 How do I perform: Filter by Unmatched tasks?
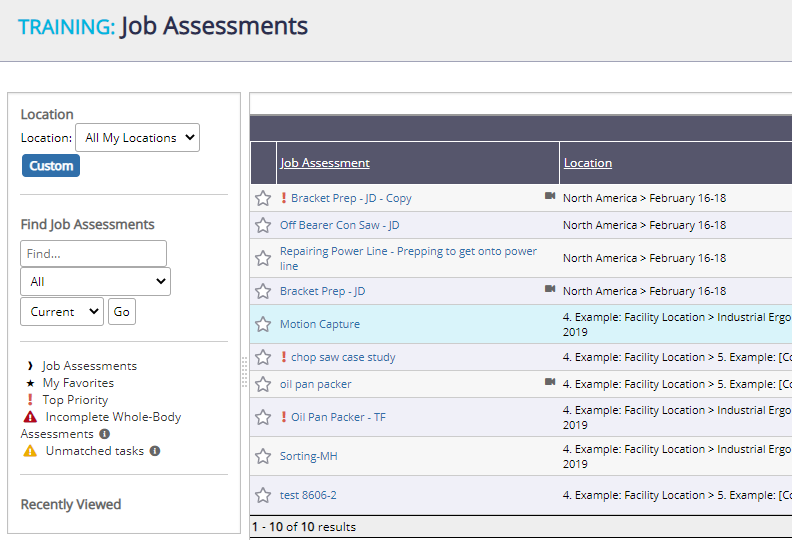point(94,451)
